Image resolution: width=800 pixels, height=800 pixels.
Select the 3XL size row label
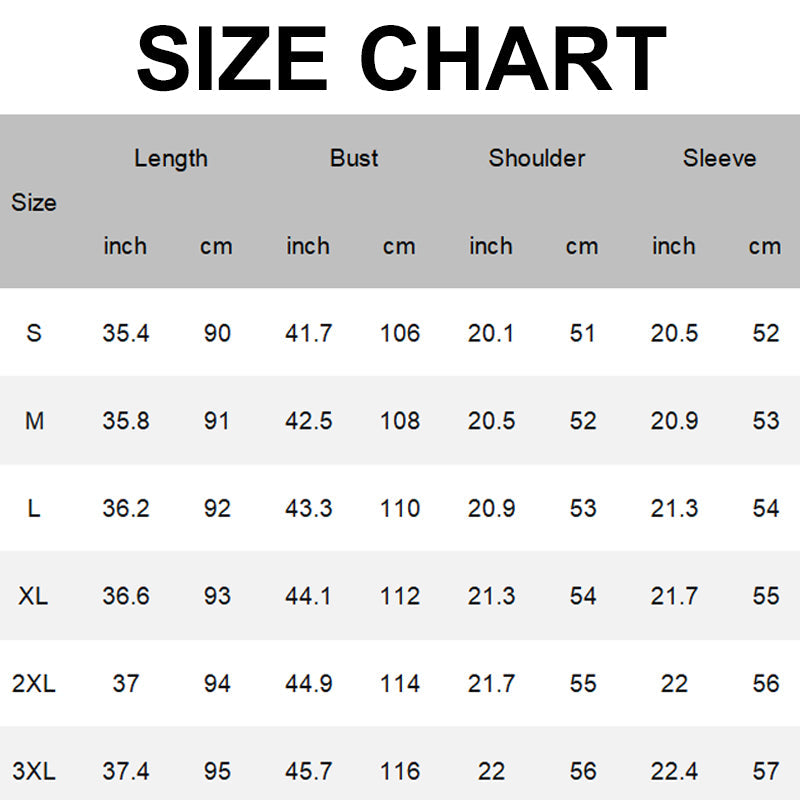[x=34, y=771]
